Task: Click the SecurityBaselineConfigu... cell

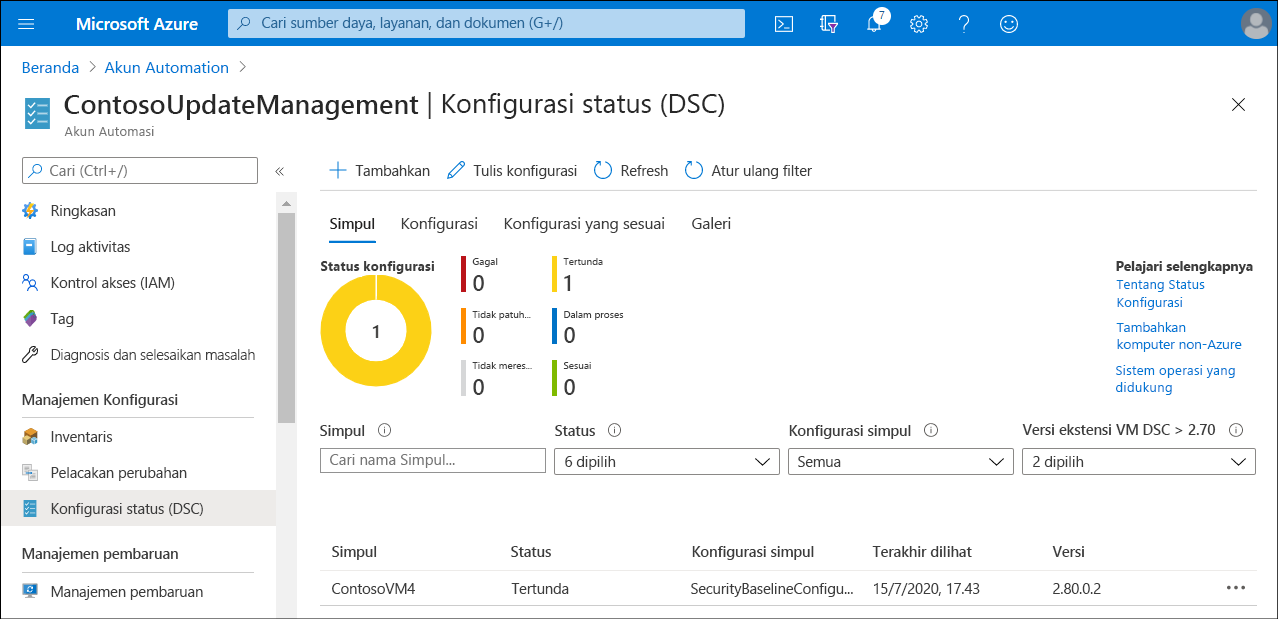Action: 772,588
